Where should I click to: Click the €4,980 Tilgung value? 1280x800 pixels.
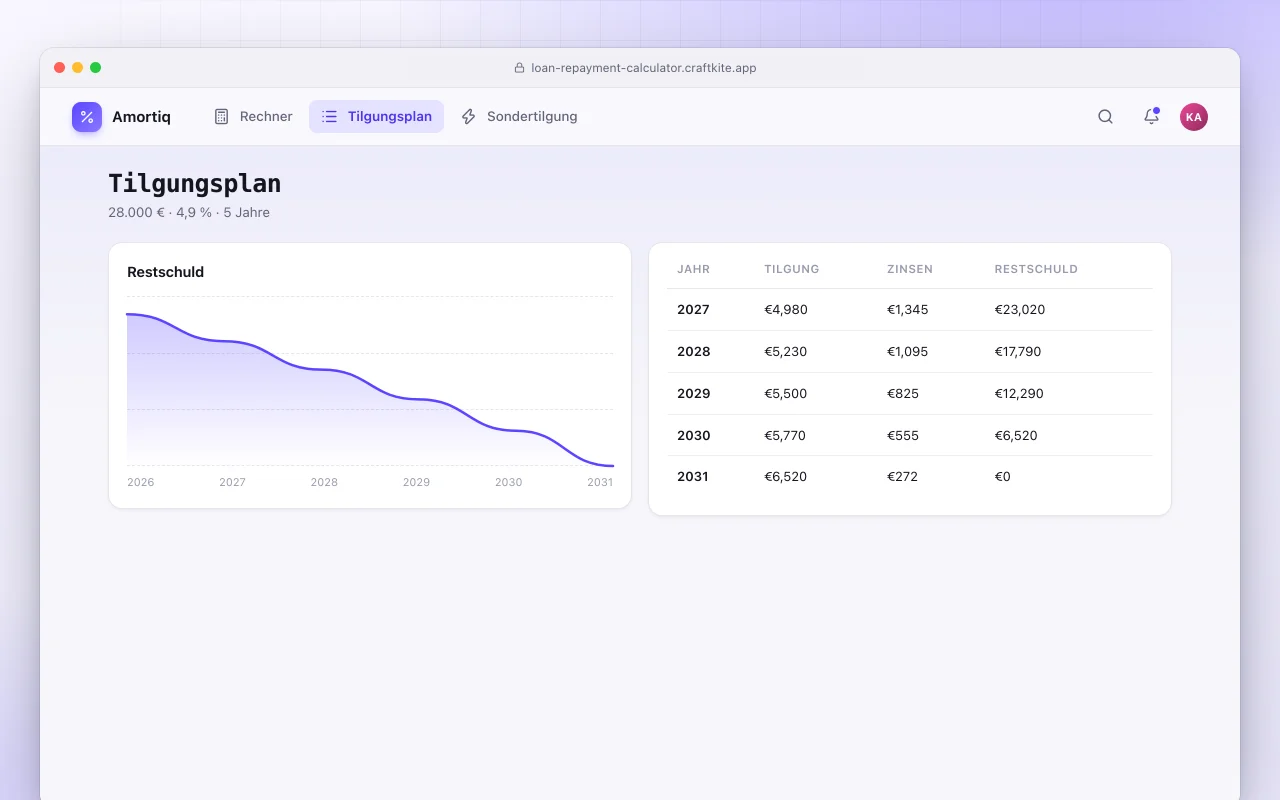point(786,310)
